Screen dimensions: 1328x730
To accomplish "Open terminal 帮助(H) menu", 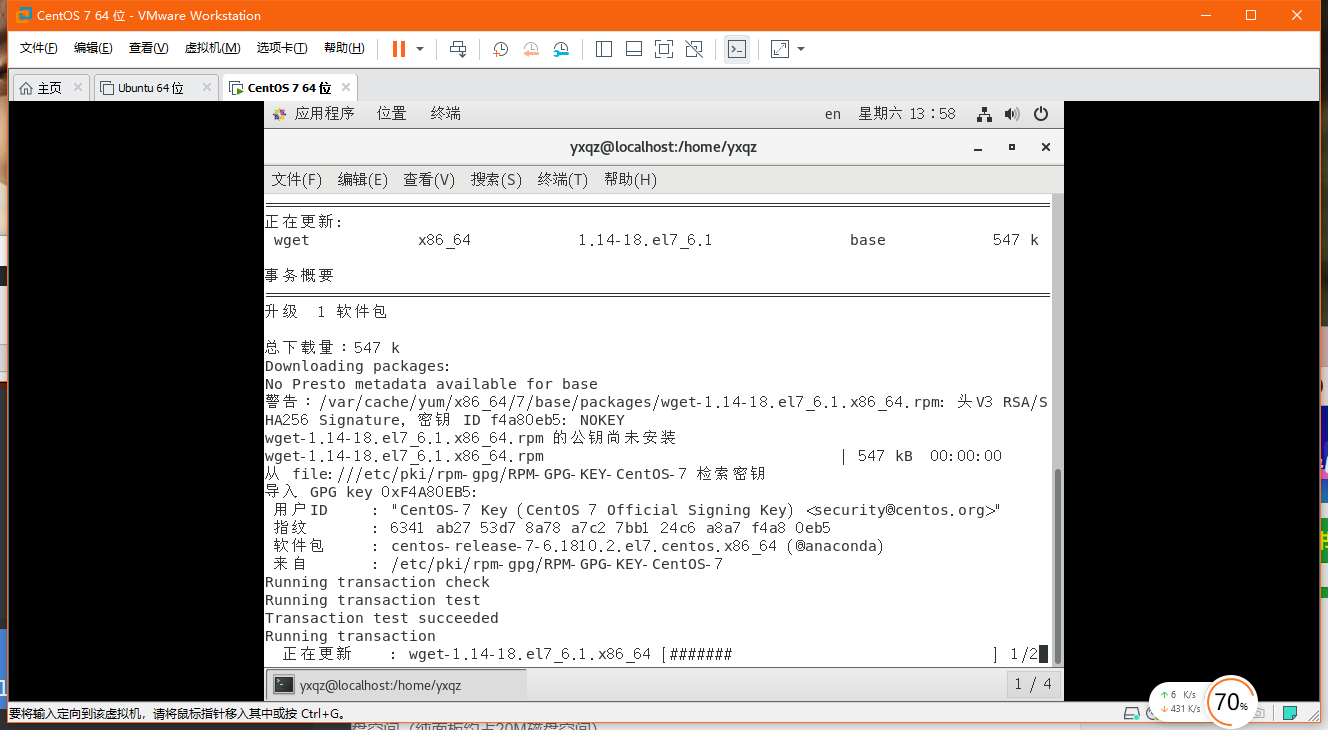I will point(630,180).
